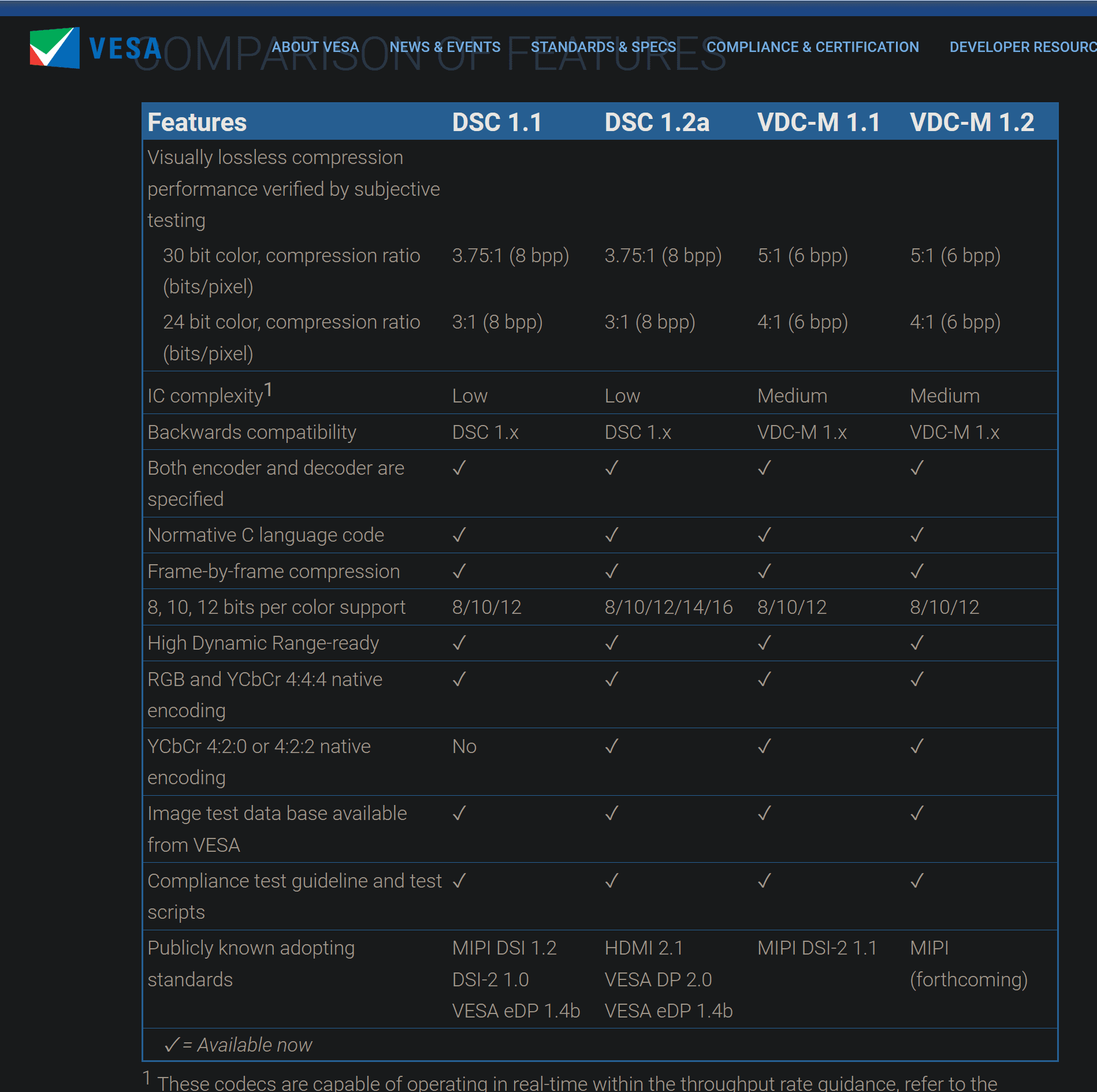The height and width of the screenshot is (1092, 1097).
Task: Click the DSC 1.1 column header
Action: (x=497, y=122)
